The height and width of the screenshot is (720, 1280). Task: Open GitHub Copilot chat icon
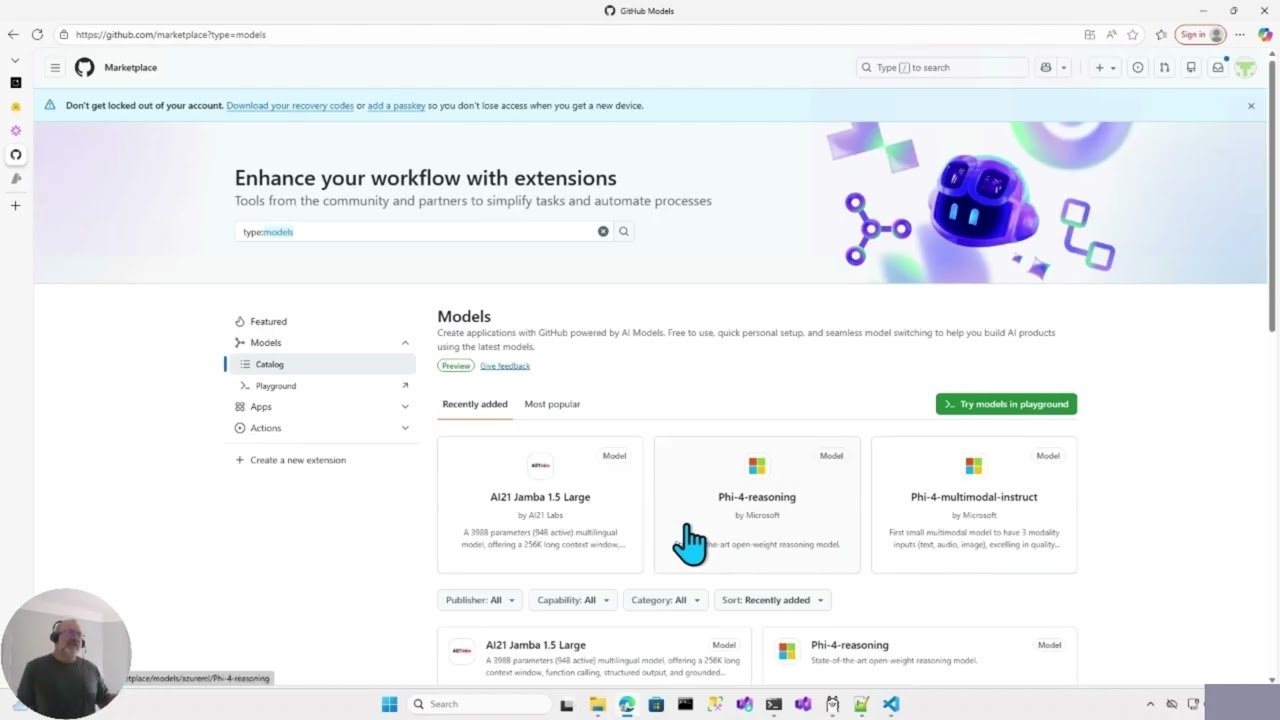pos(1046,67)
